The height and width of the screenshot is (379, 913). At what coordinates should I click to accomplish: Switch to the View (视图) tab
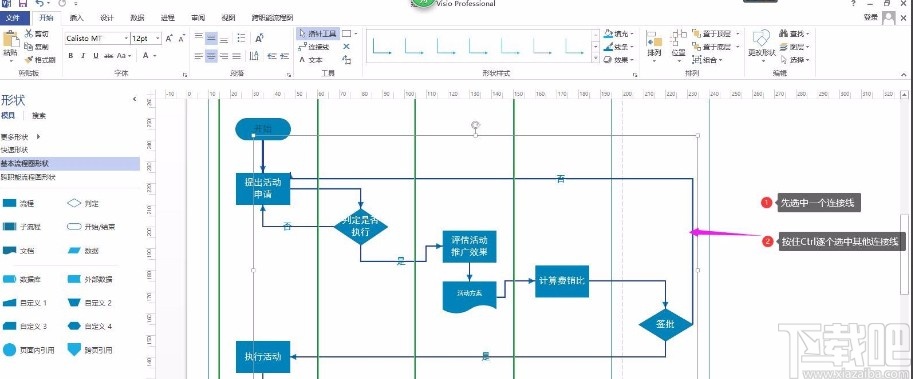click(229, 18)
